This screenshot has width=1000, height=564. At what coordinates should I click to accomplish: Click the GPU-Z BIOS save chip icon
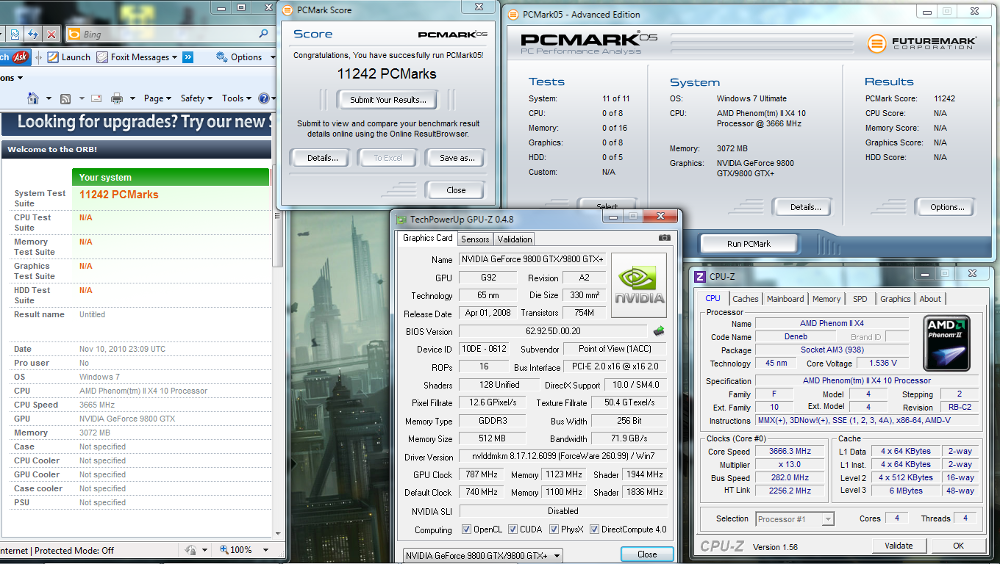point(659,330)
